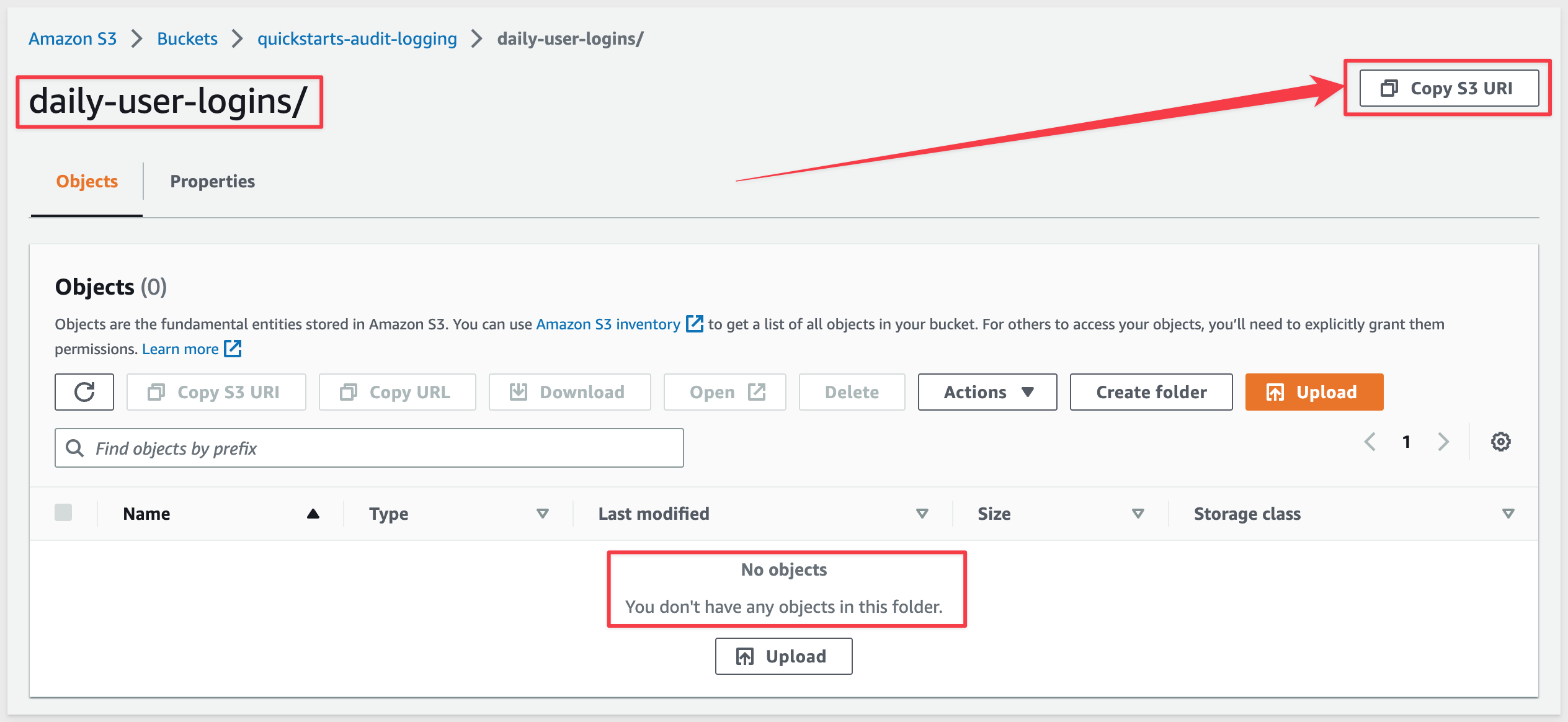Open Buckets breadcrumb link
The image size is (1568, 722).
pyautogui.click(x=187, y=38)
